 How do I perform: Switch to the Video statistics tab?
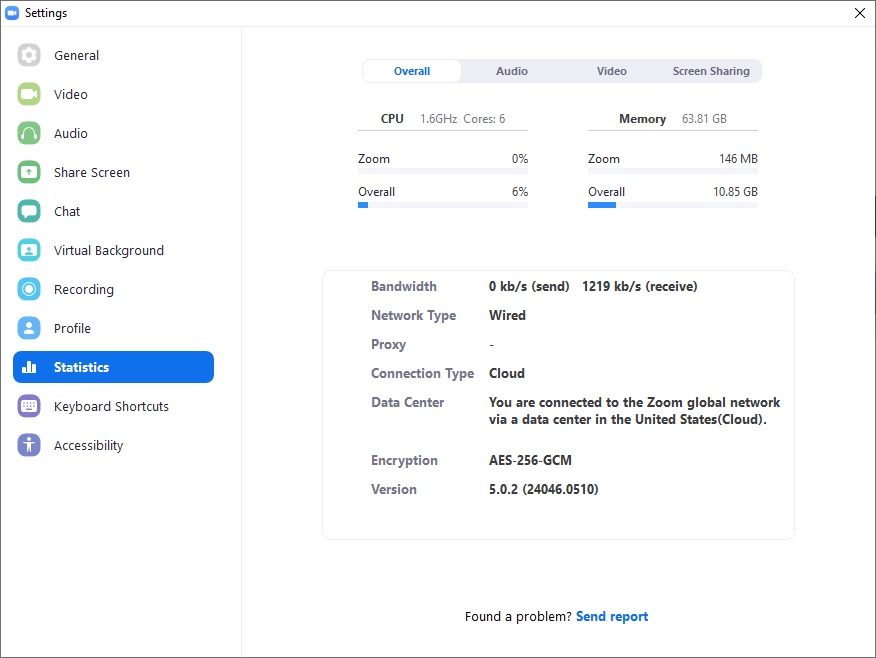click(x=612, y=71)
